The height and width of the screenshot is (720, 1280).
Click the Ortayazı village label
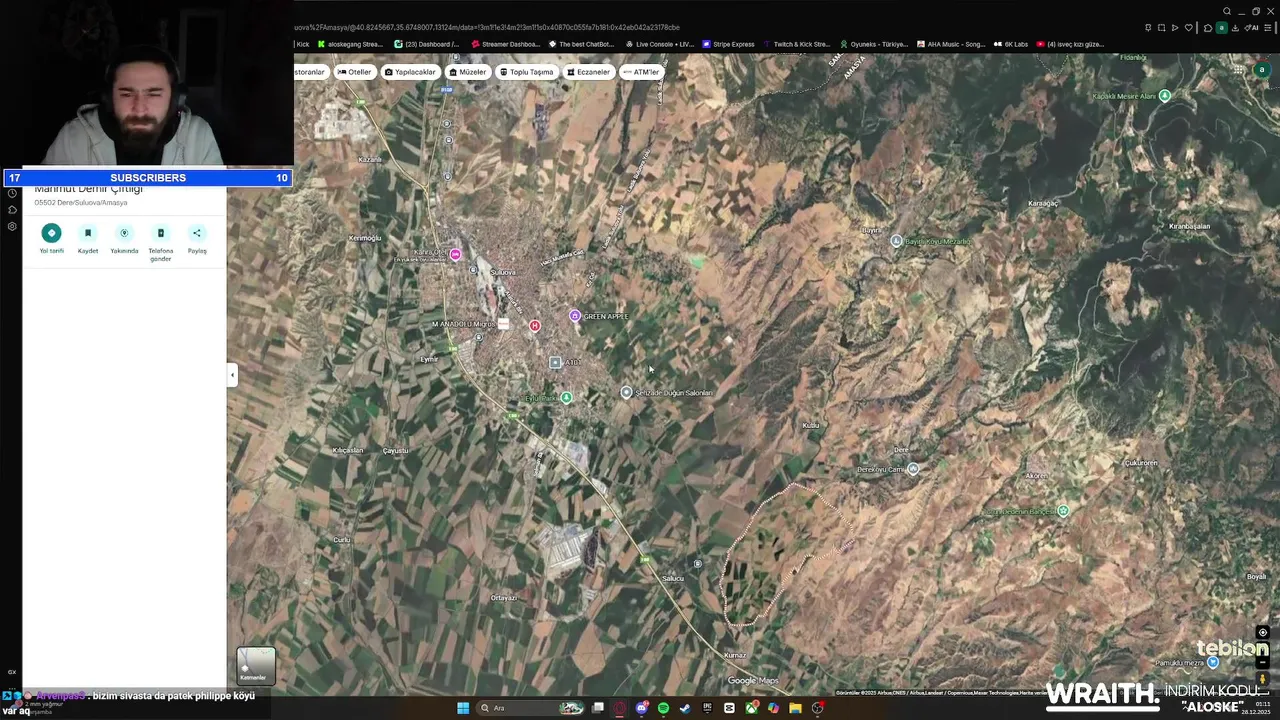[504, 598]
